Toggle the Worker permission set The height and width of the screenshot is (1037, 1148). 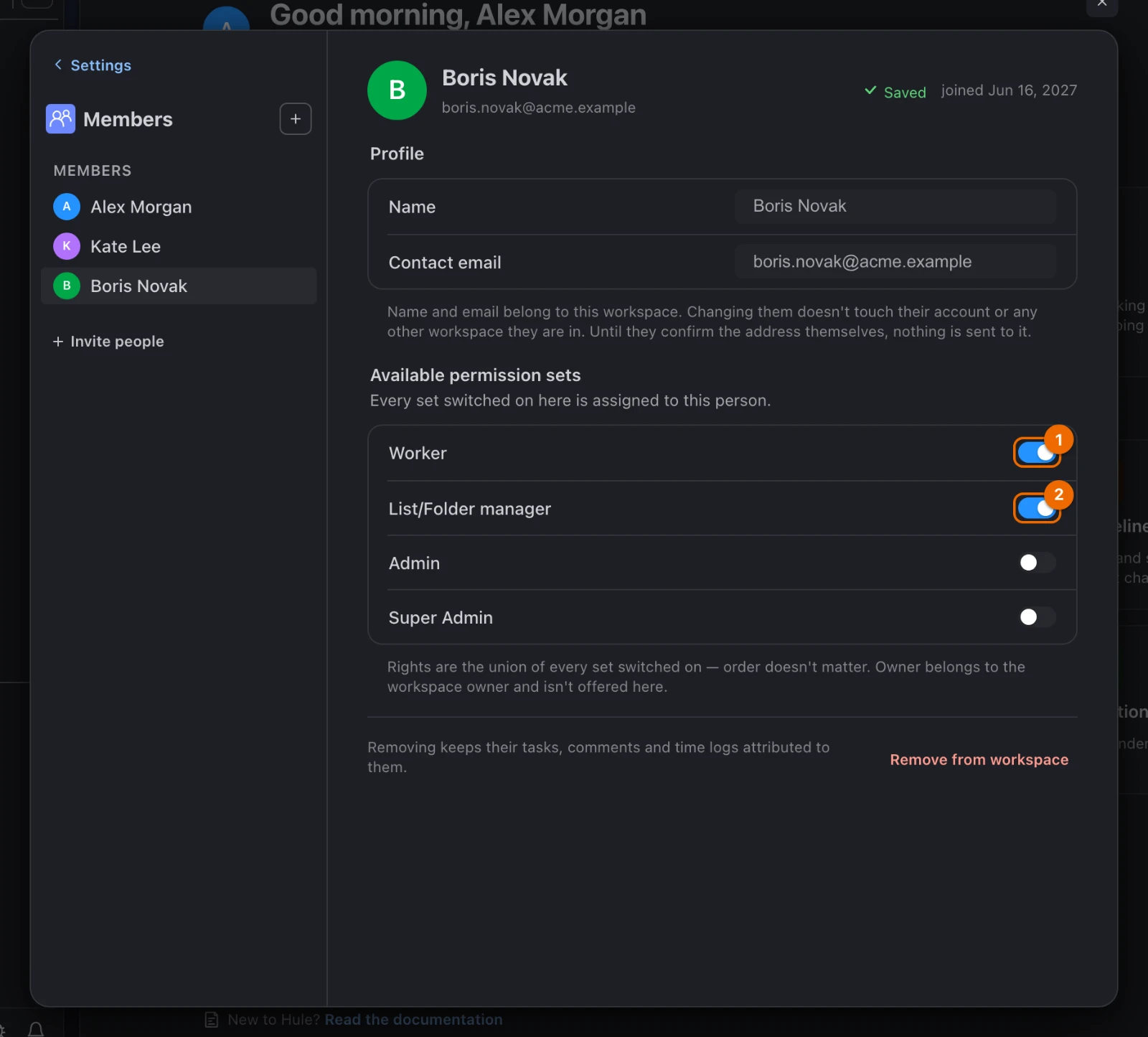(1037, 453)
